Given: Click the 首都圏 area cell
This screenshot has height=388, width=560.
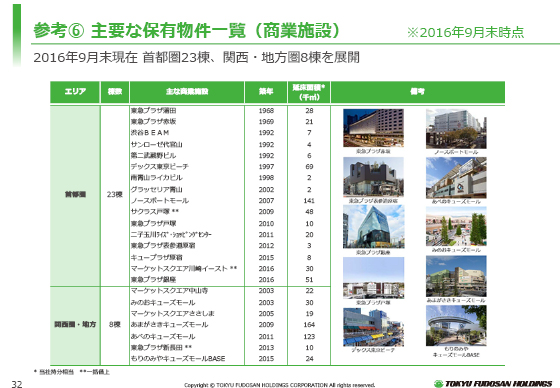Looking at the screenshot, I should click(x=75, y=195).
